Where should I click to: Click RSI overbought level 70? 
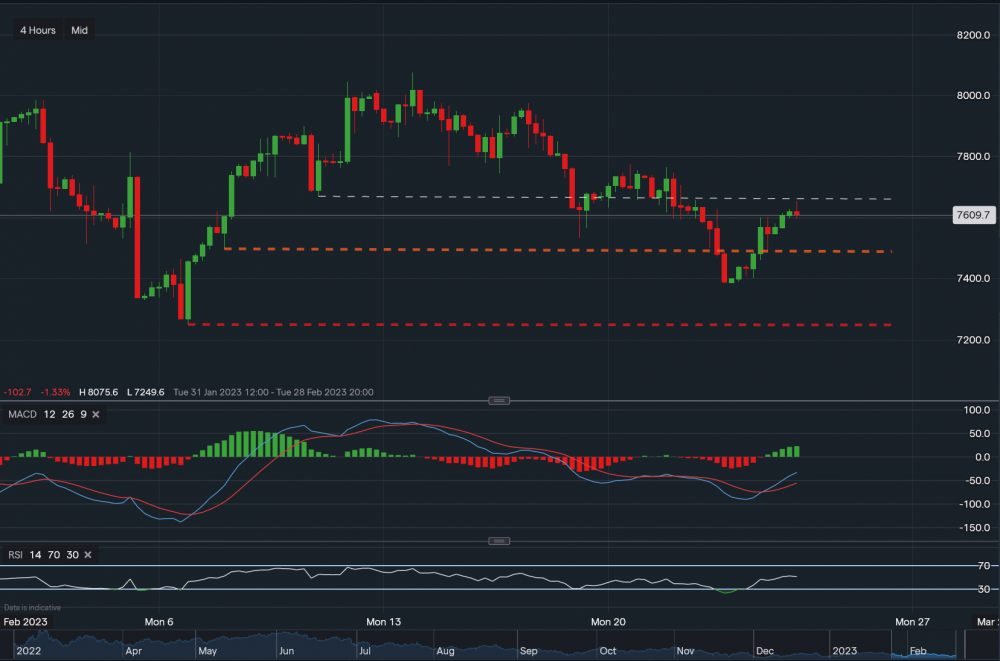(x=53, y=554)
